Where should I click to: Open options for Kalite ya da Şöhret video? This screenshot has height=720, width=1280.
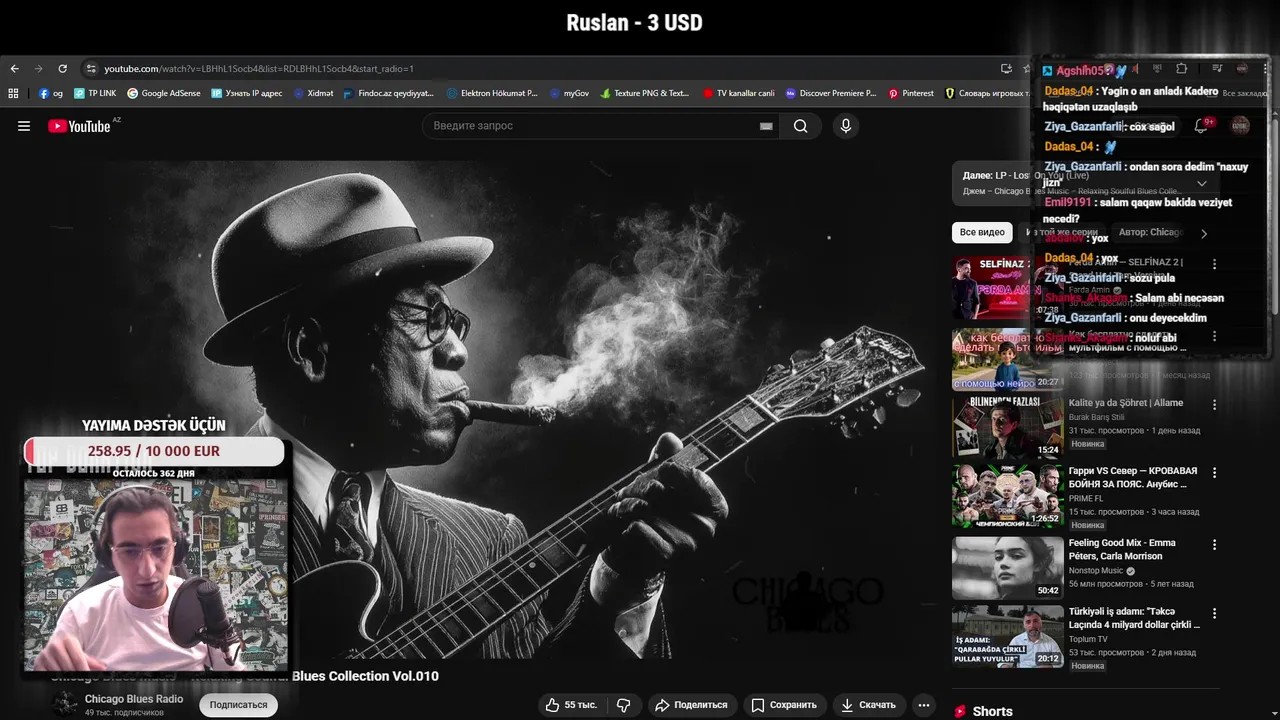pyautogui.click(x=1215, y=404)
